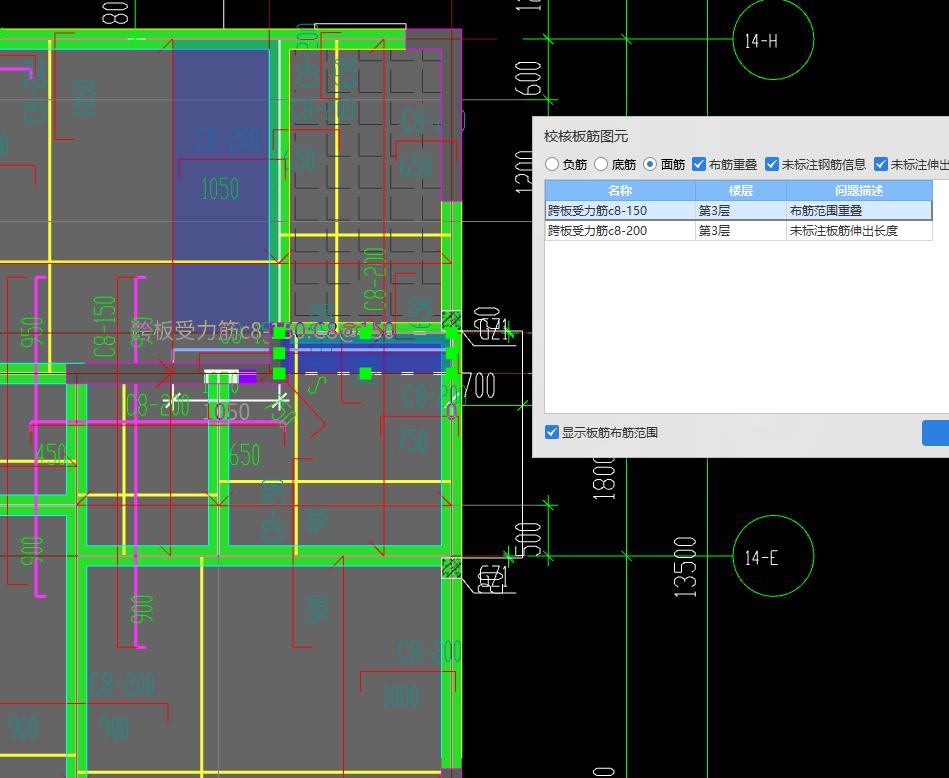Click the 14-H axis grid bubble
Screen dimensions: 949x778
point(773,40)
